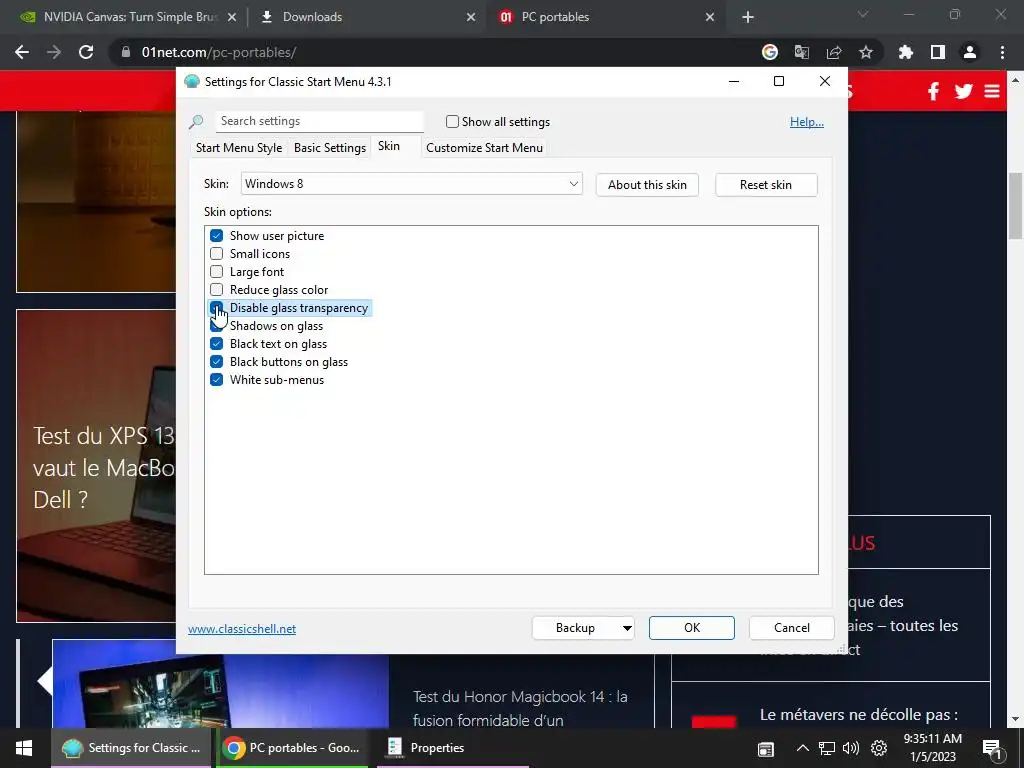Open Chrome extensions puzzle icon
The width and height of the screenshot is (1024, 768).
click(906, 52)
